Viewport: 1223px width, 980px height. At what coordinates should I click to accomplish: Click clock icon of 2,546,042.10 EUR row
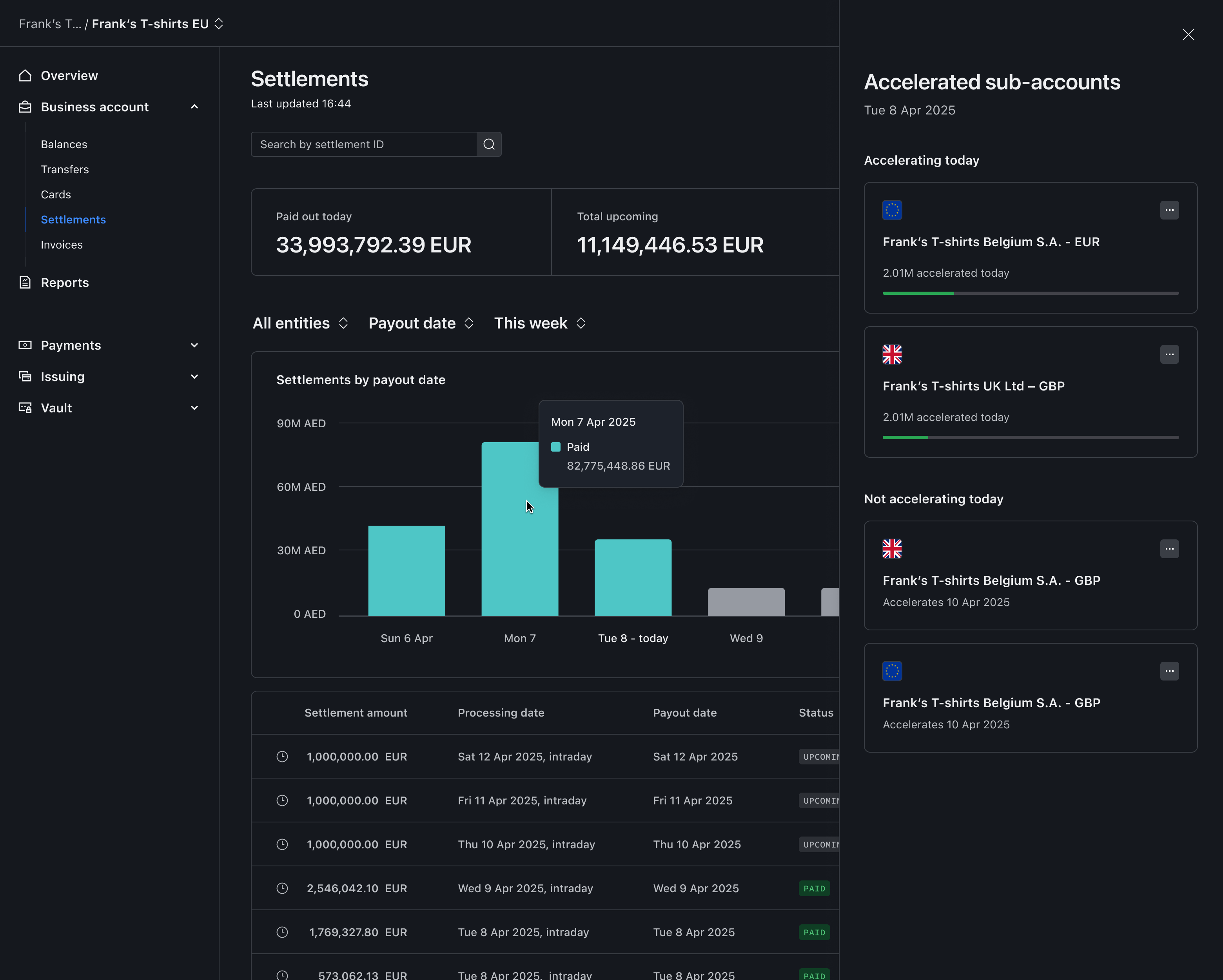(282, 888)
